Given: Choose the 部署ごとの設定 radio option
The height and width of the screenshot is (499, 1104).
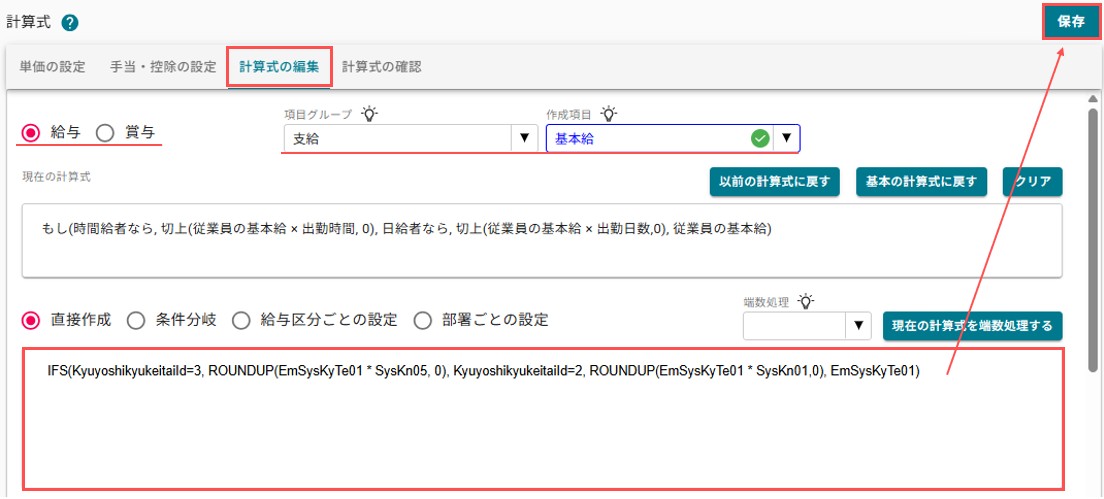Looking at the screenshot, I should pyautogui.click(x=422, y=321).
